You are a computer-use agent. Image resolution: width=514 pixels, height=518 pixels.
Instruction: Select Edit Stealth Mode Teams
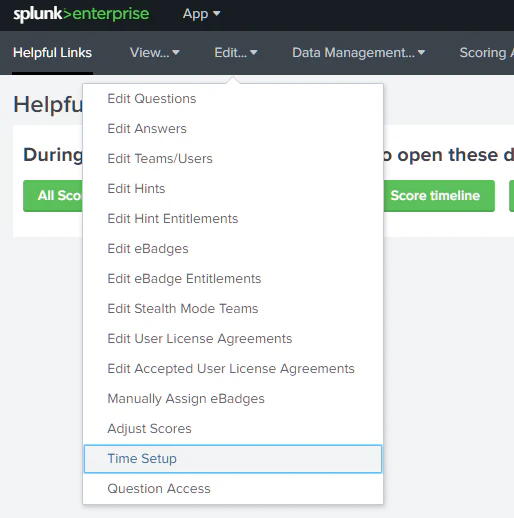pos(233,309)
